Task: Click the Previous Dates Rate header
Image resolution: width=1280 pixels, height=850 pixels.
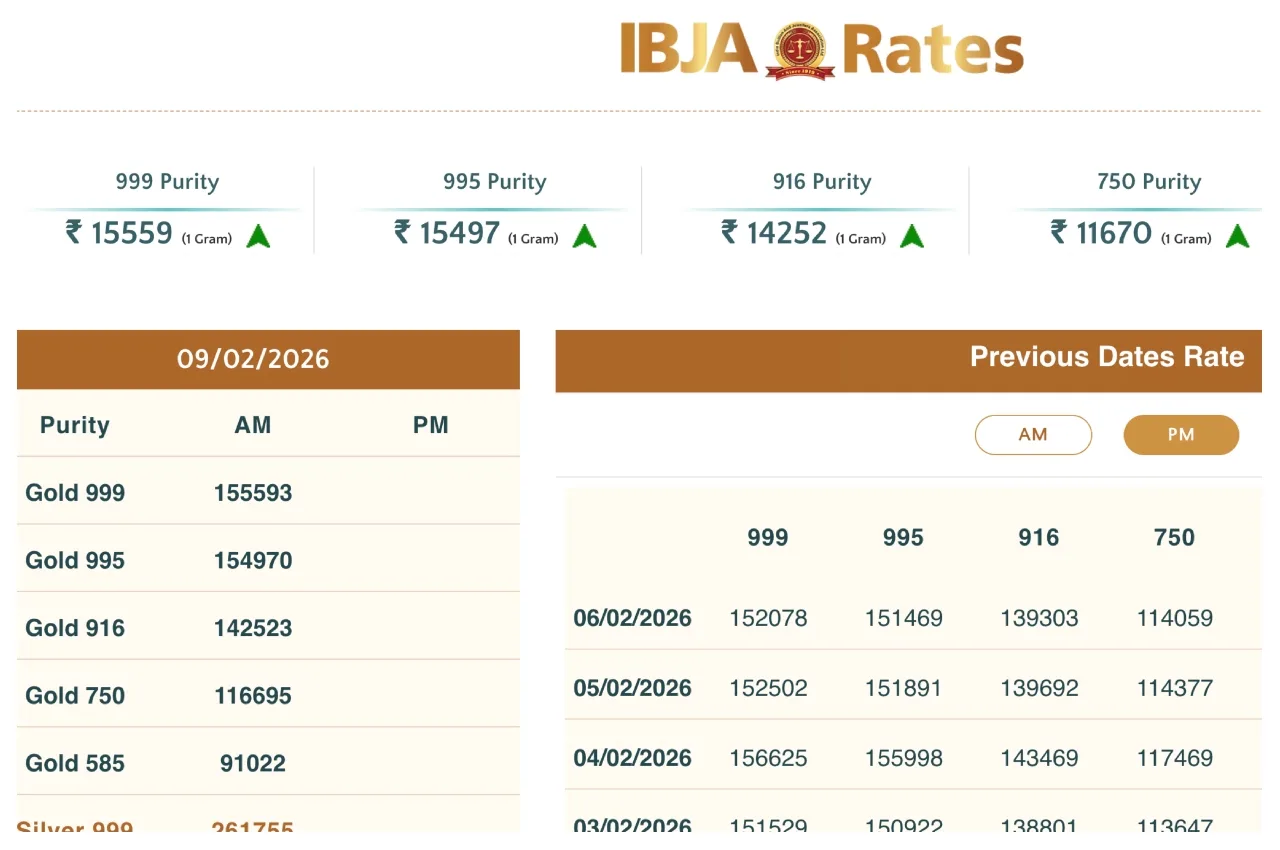Action: [1106, 356]
